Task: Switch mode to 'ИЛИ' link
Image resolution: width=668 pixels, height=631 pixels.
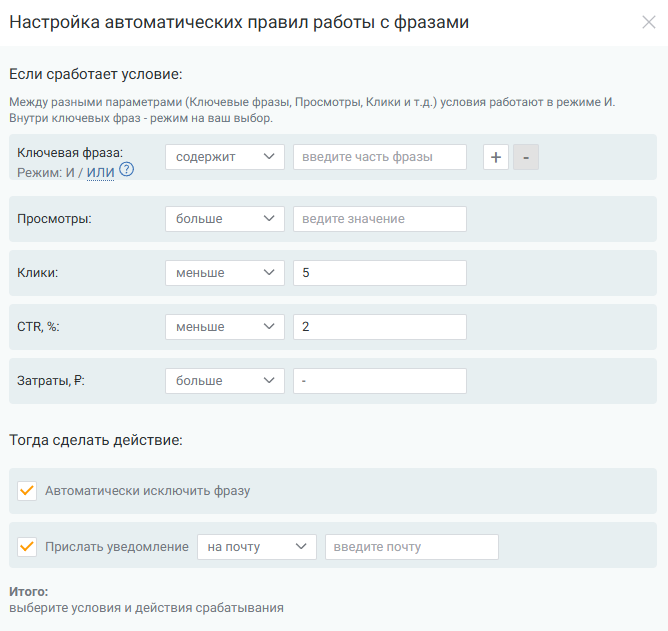Action: click(x=101, y=173)
